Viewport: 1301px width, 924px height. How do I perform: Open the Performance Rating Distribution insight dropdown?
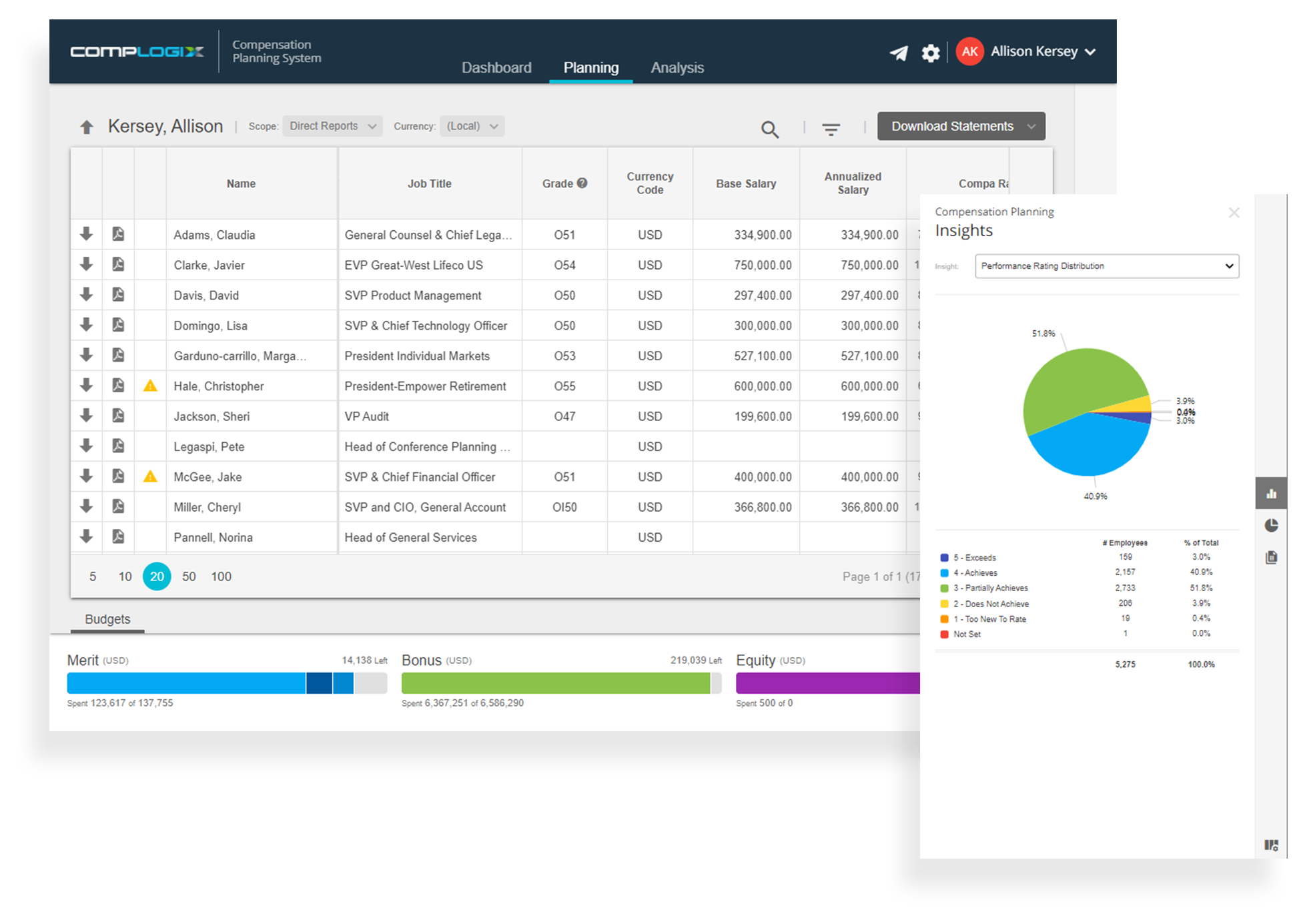[x=1107, y=266]
